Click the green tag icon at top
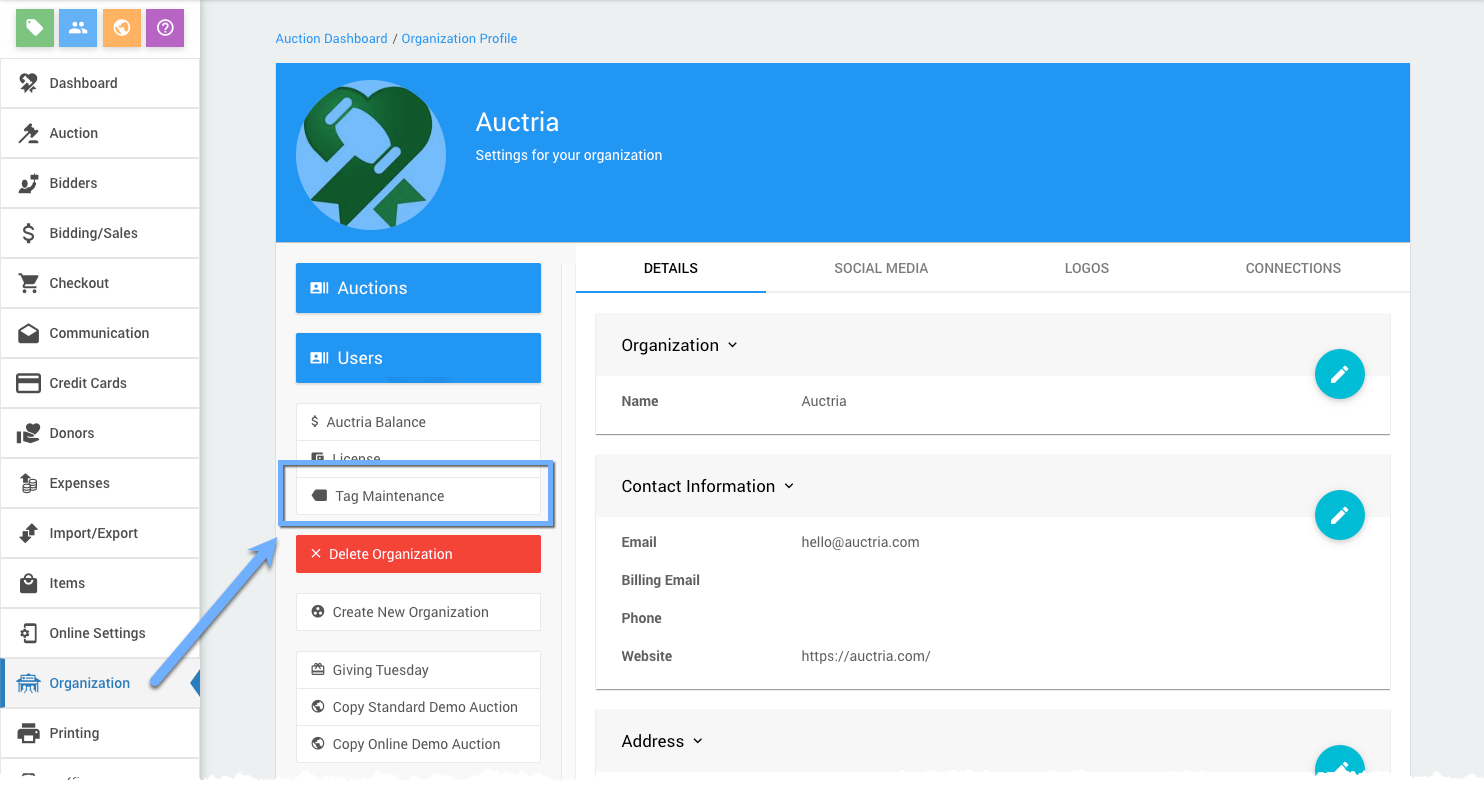 click(35, 28)
